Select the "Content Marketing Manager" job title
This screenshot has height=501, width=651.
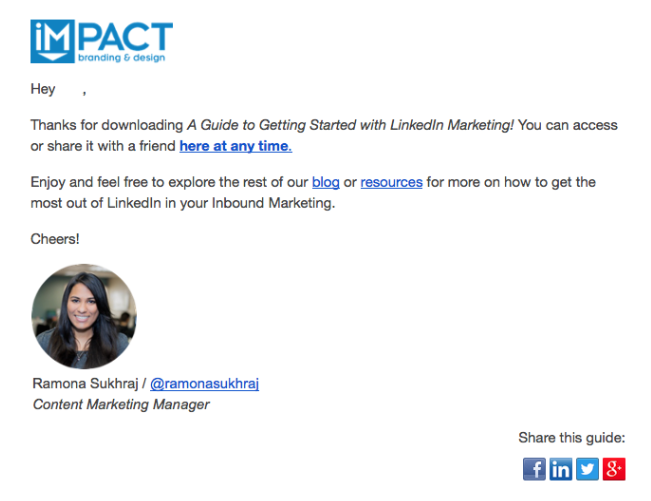(121, 404)
